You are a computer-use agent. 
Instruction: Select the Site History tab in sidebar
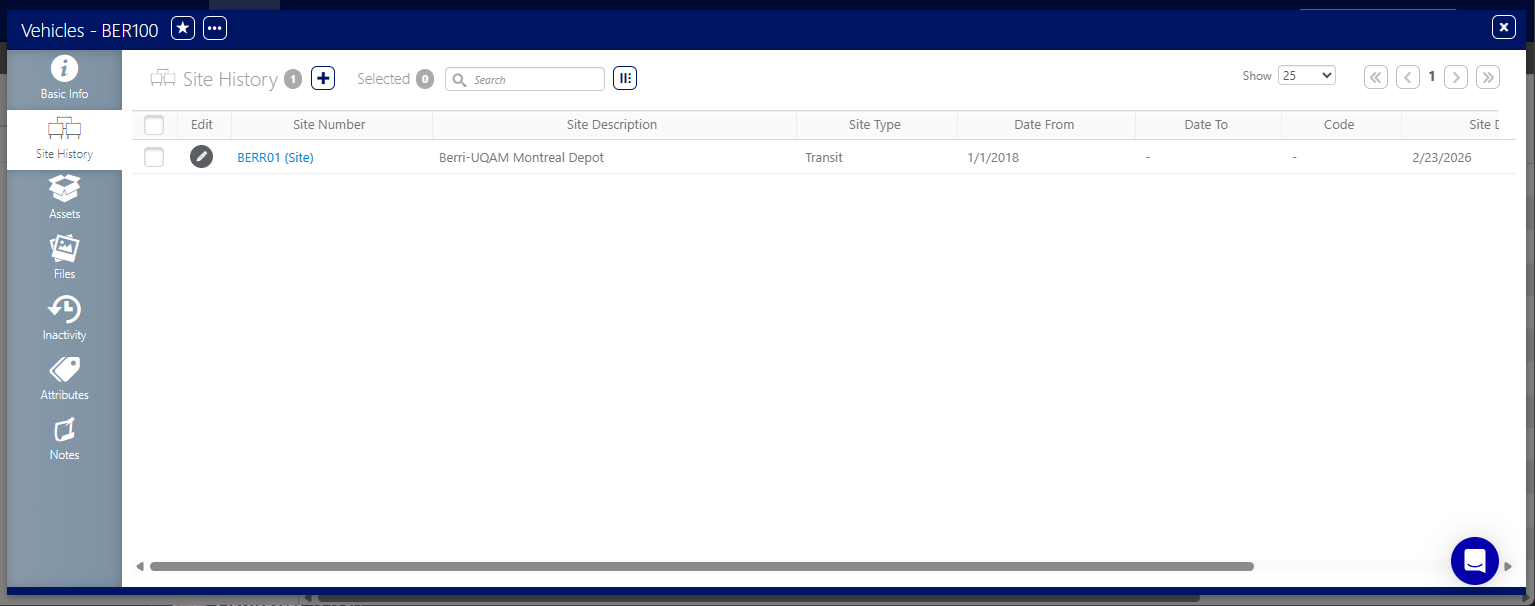64,139
